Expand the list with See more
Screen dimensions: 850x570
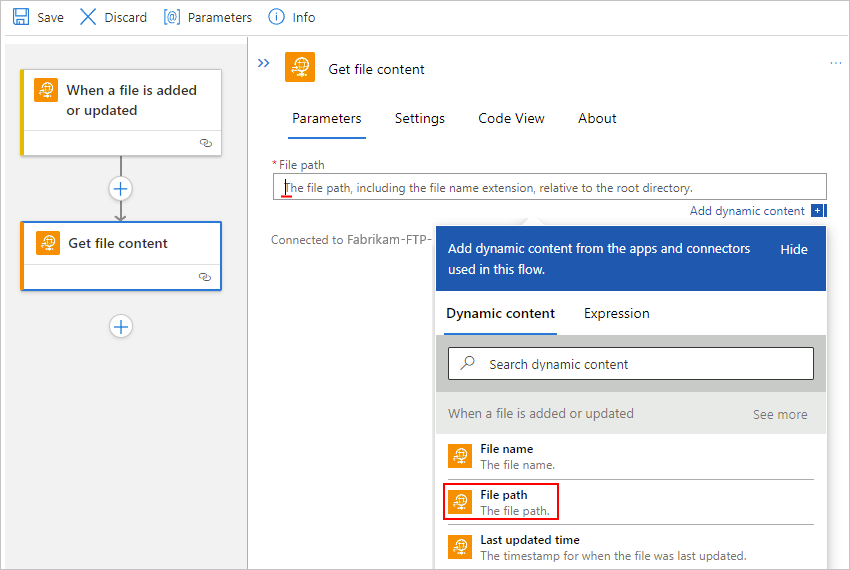(780, 414)
